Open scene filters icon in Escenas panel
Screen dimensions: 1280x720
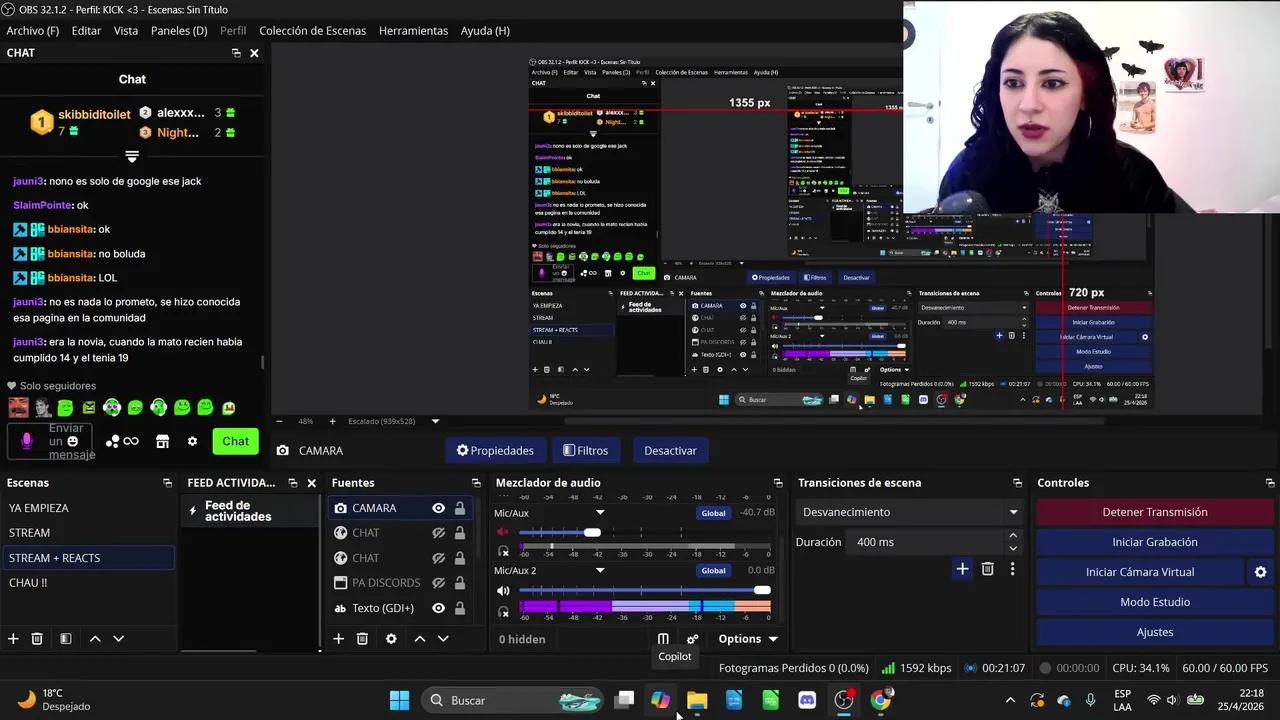pyautogui.click(x=65, y=639)
